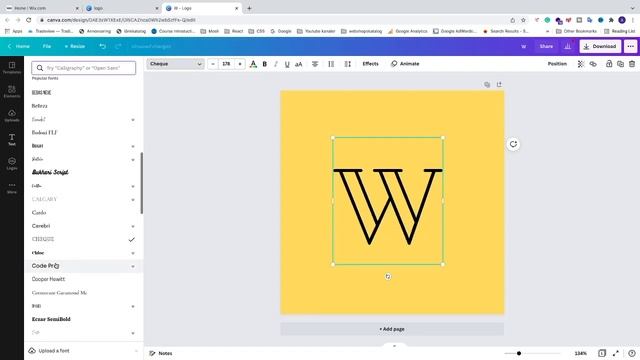
Task: Select the Eczar SemiBold font
Action: coord(51,319)
